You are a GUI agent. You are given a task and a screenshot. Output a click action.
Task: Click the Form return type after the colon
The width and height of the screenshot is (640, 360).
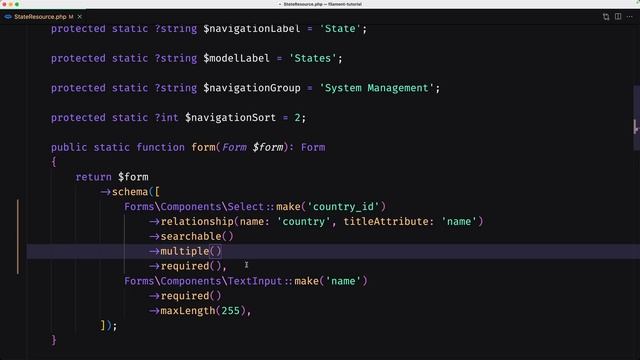tap(313, 147)
